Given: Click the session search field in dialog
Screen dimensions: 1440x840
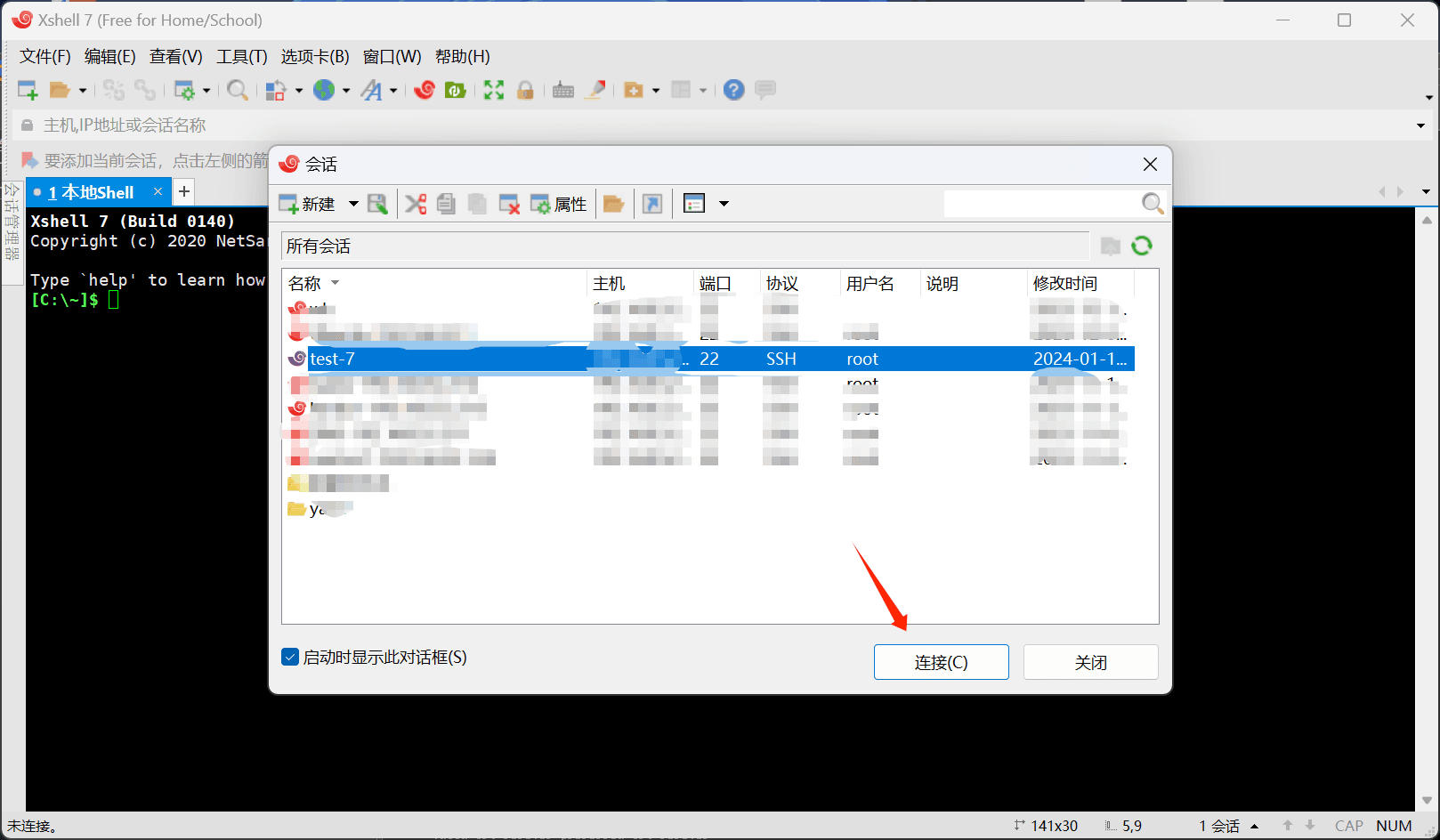Looking at the screenshot, I should [1041, 204].
